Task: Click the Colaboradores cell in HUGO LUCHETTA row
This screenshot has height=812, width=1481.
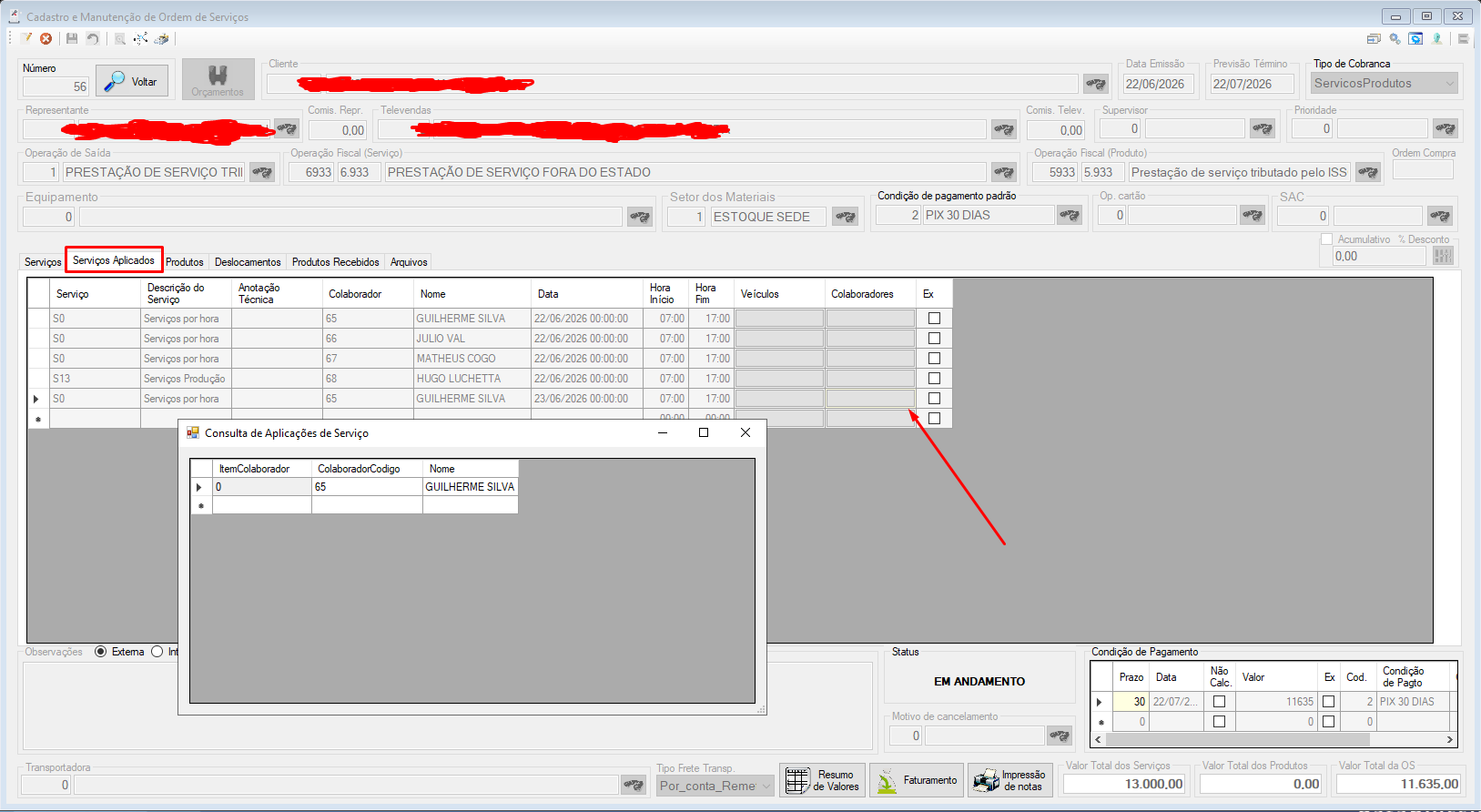Action: click(x=870, y=379)
